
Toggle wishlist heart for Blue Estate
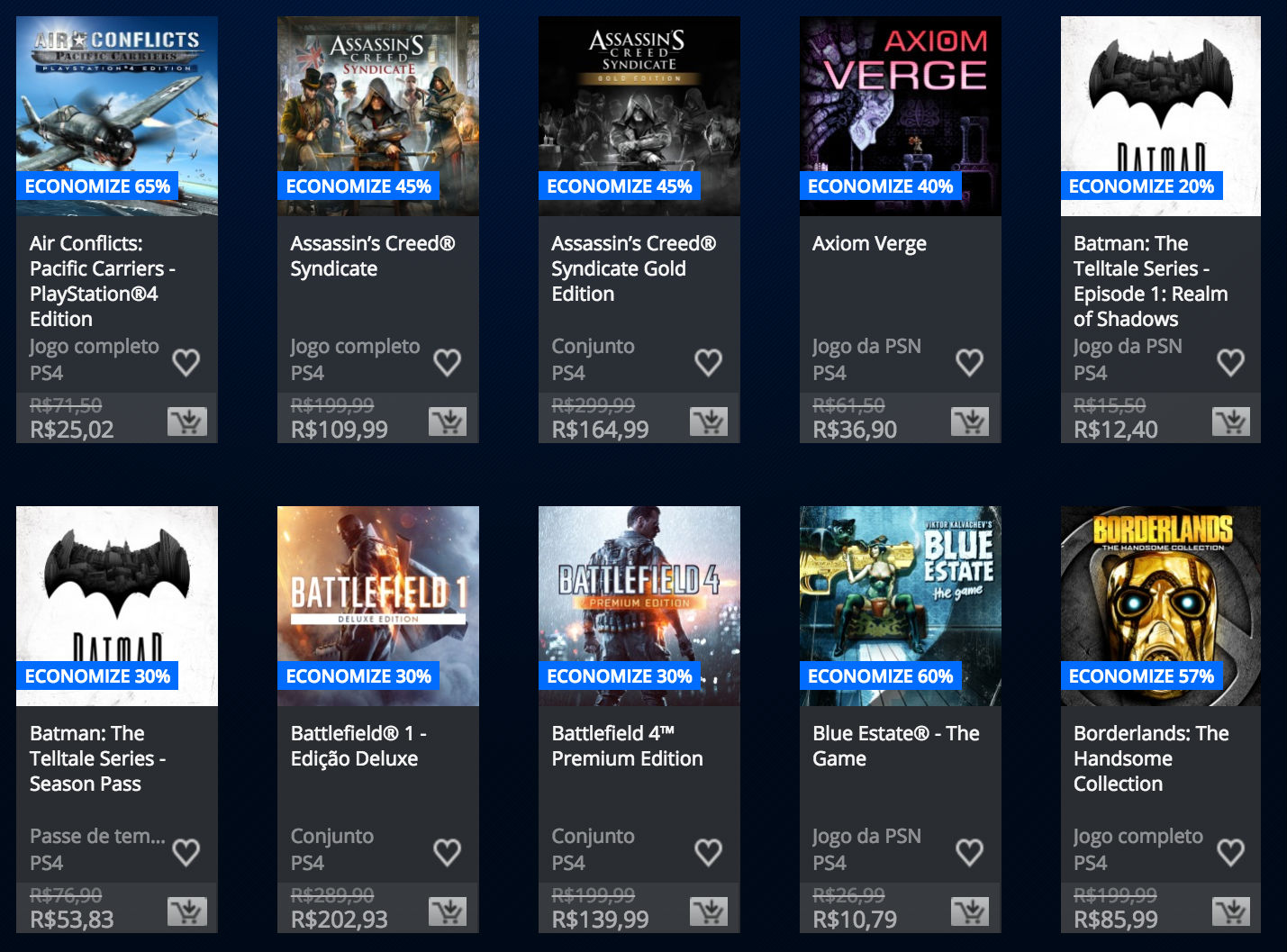tap(970, 852)
